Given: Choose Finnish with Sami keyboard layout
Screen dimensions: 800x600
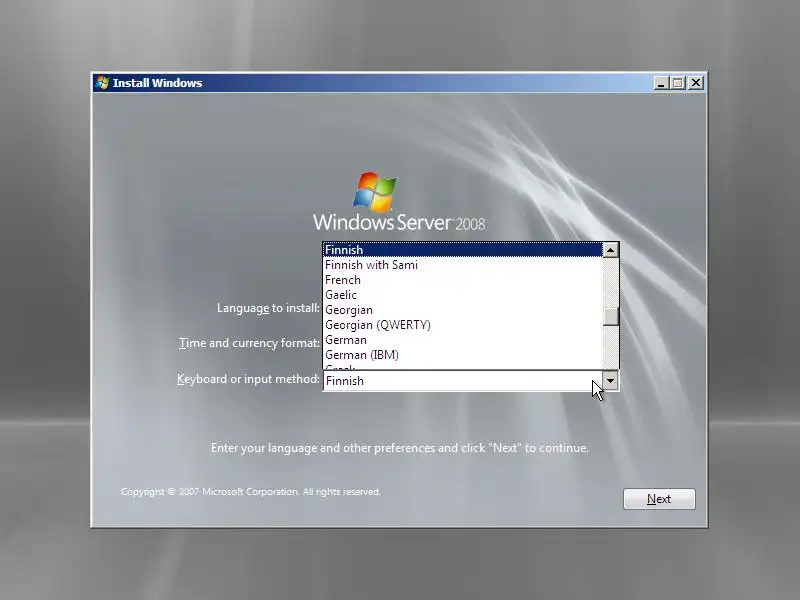Looking at the screenshot, I should (462, 265).
